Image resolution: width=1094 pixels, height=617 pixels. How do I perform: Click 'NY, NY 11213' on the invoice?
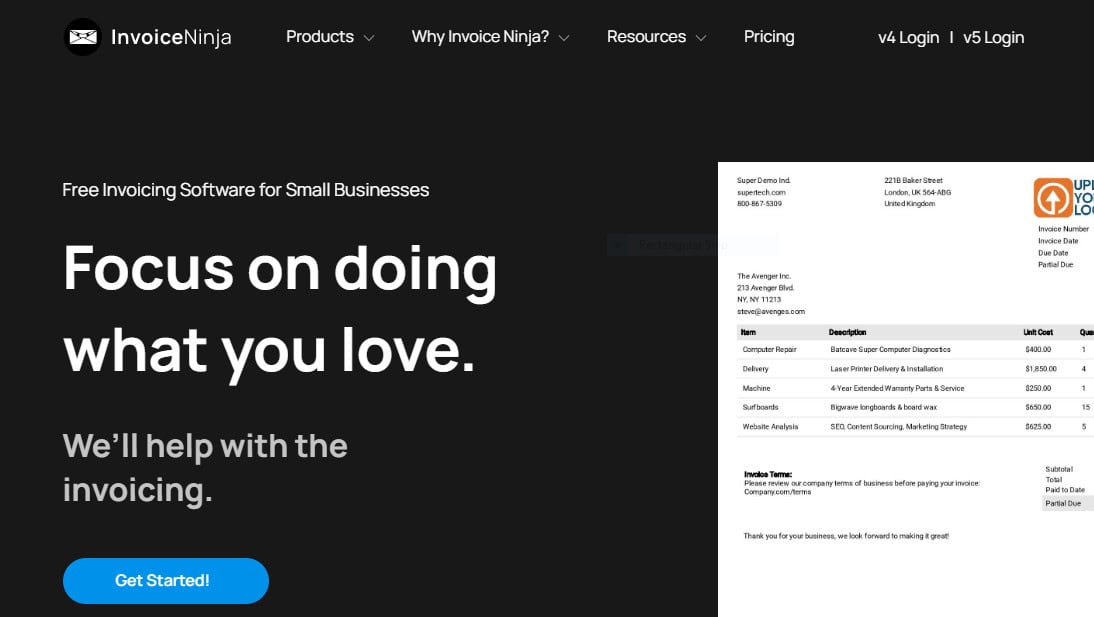click(x=759, y=299)
